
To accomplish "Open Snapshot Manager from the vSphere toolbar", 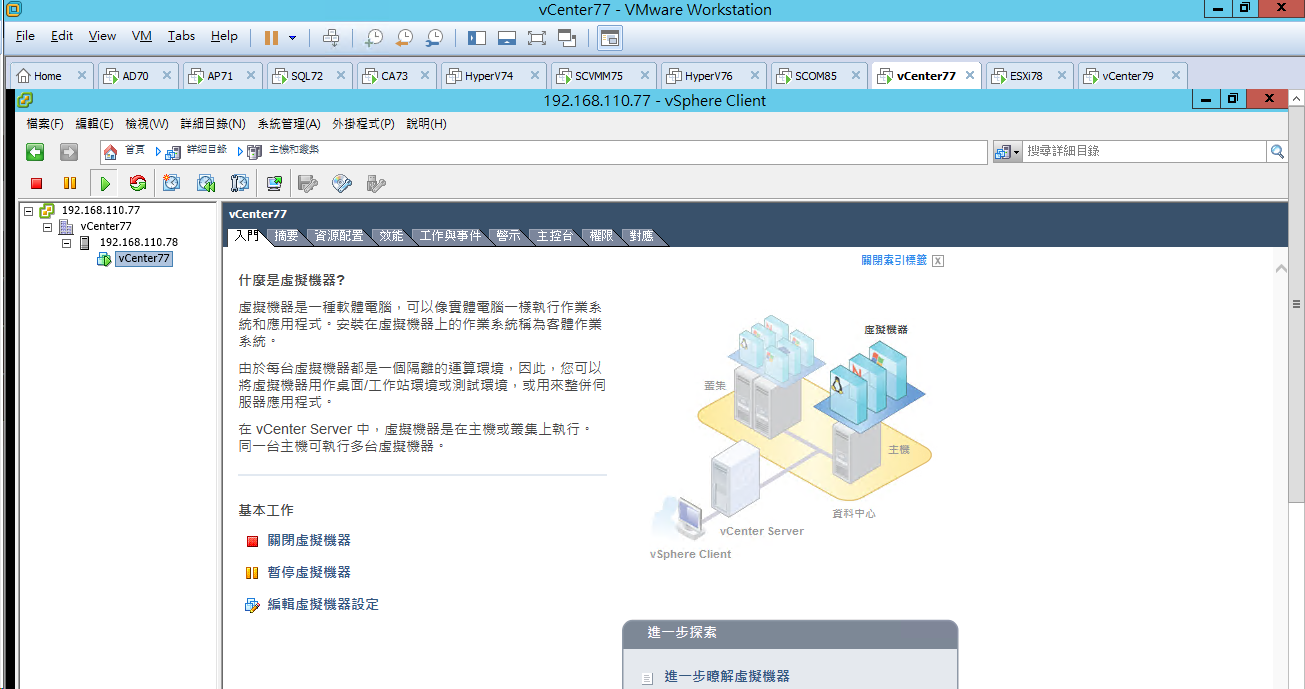I will point(240,183).
